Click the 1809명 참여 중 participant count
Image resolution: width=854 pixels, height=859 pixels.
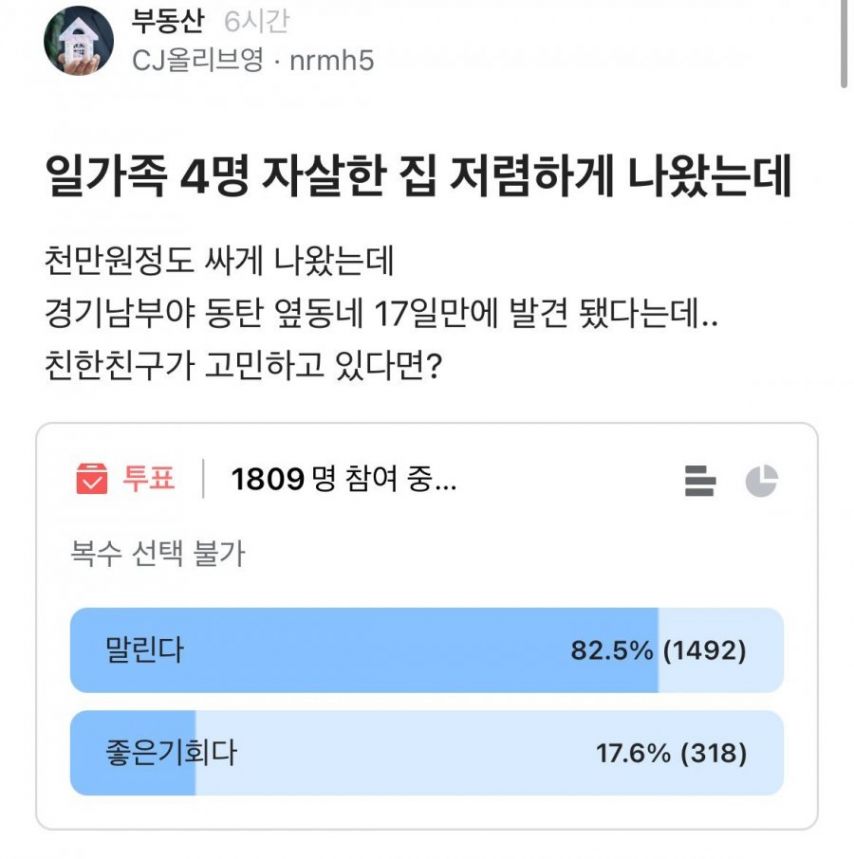tap(344, 481)
